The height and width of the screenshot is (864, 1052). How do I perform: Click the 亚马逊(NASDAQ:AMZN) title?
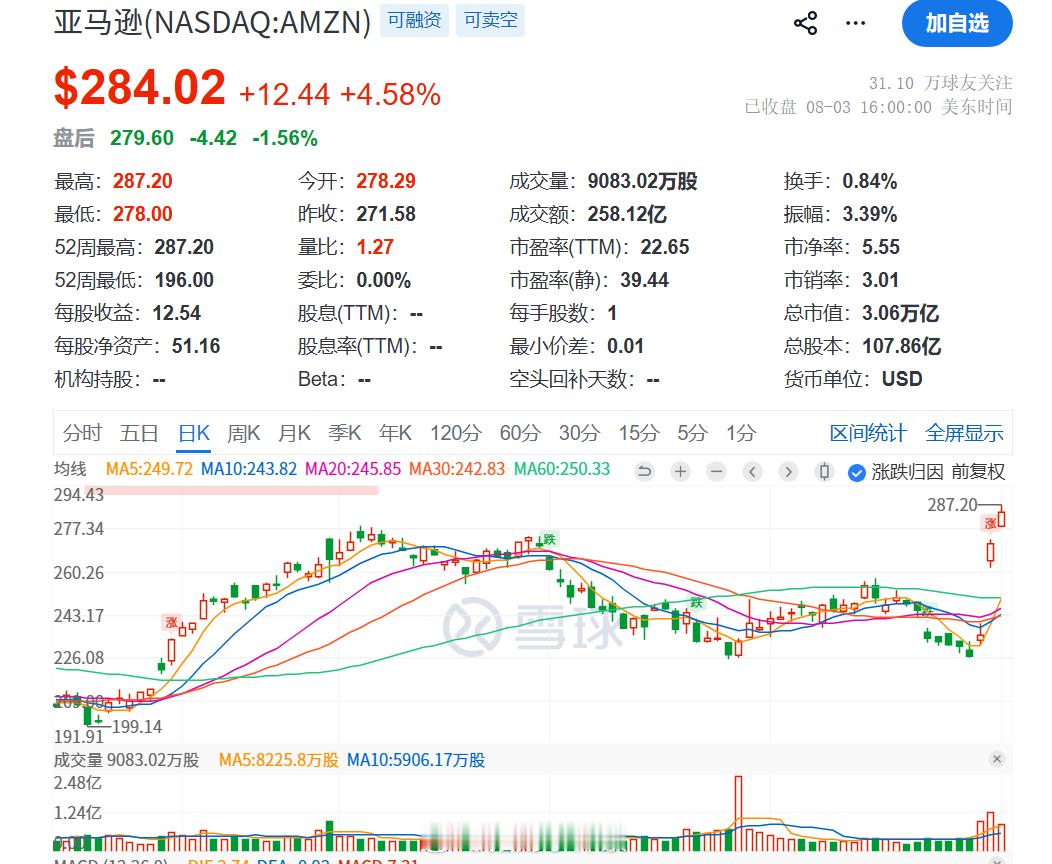coord(212,22)
